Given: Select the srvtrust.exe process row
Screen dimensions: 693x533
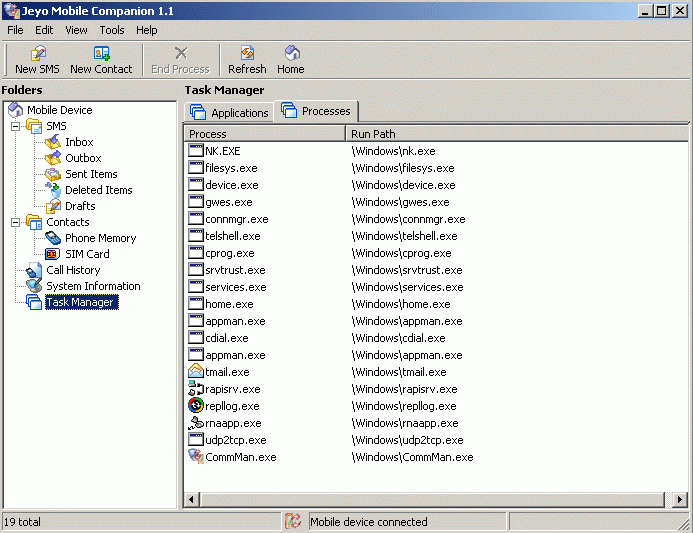Looking at the screenshot, I should [x=435, y=270].
